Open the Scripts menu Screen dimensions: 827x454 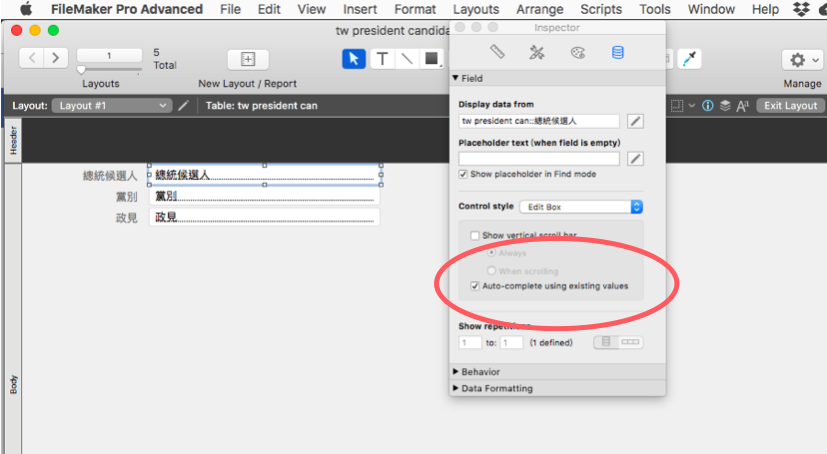(601, 9)
